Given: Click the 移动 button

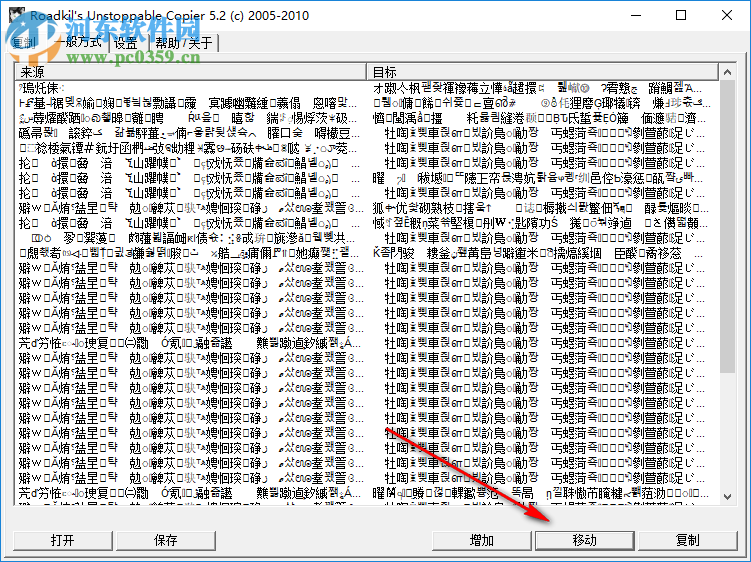Looking at the screenshot, I should click(x=585, y=540).
